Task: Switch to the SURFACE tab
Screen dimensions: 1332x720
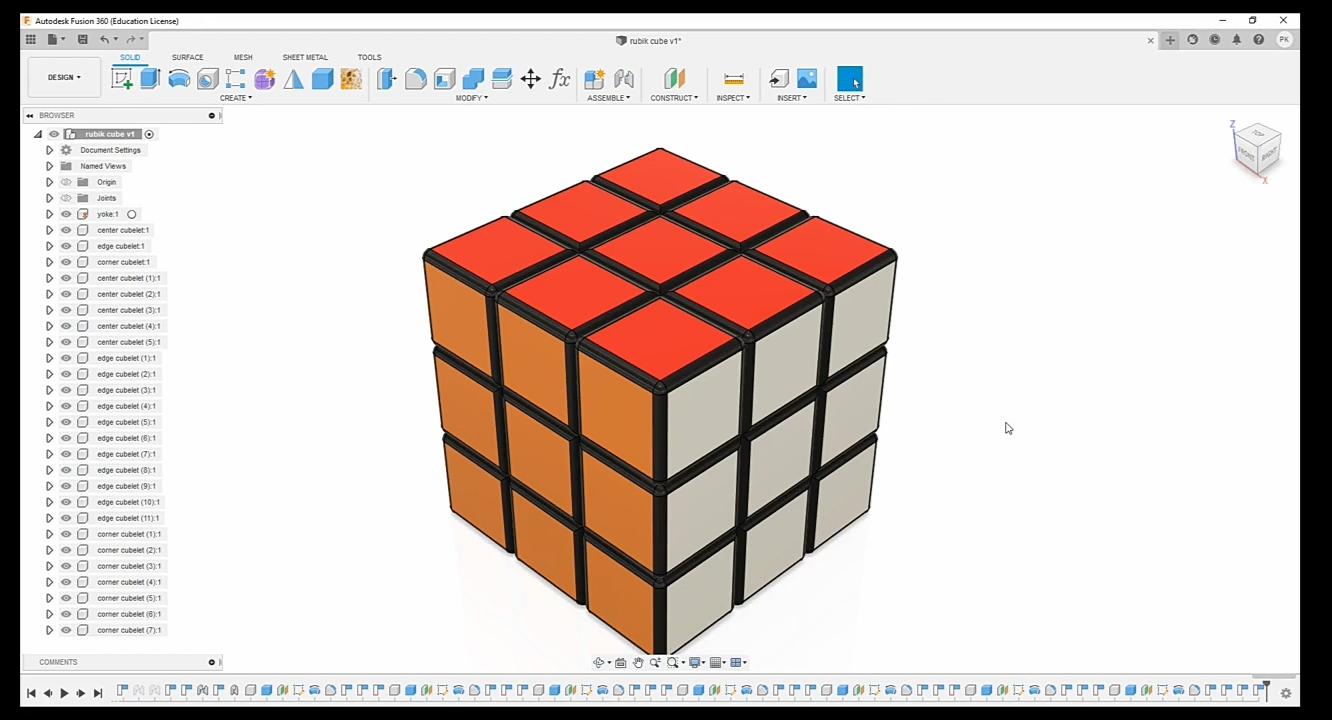Action: 187,57
